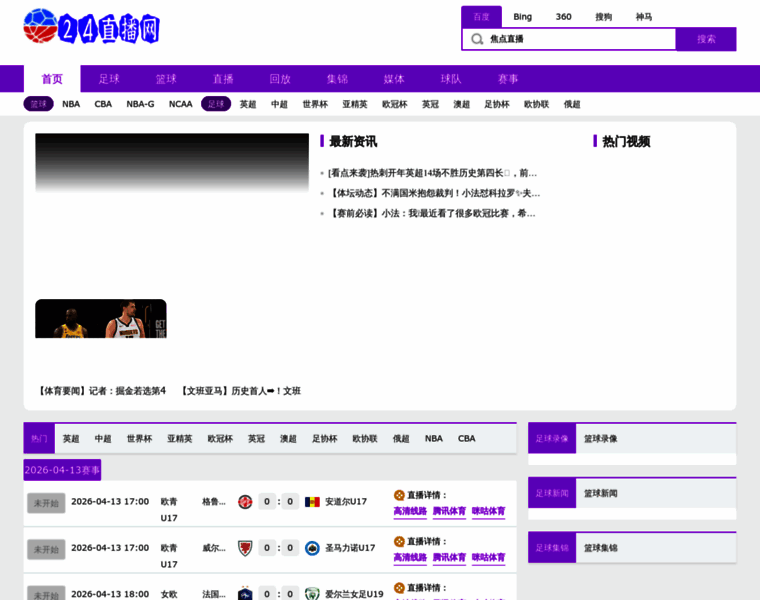
Task: Click 安道尔U17 flag icon
Action: [x=312, y=502]
